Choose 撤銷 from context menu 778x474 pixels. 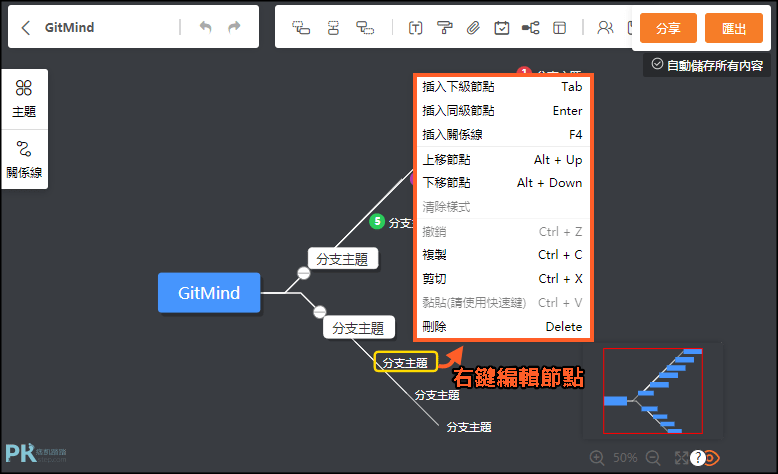[502, 232]
